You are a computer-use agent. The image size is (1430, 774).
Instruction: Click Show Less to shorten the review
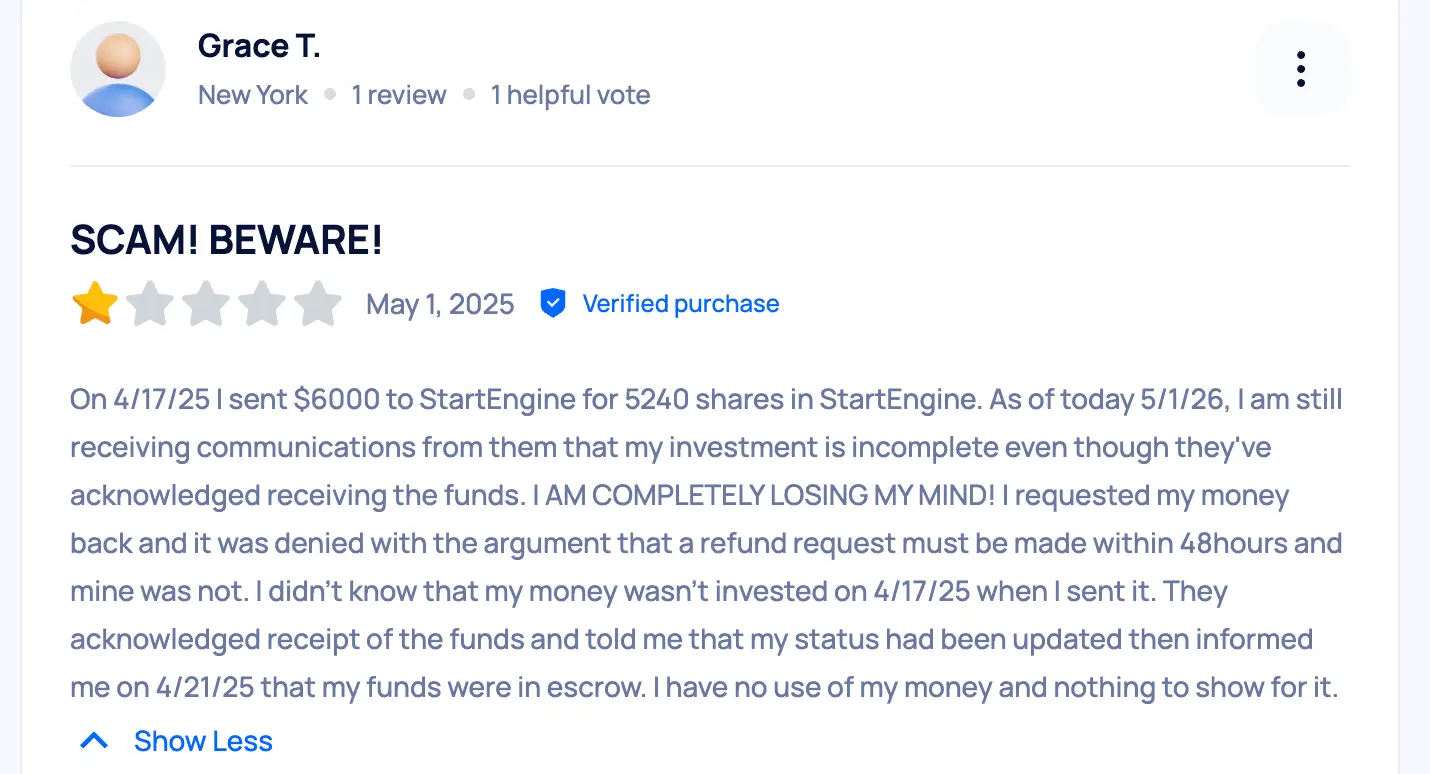[x=203, y=741]
